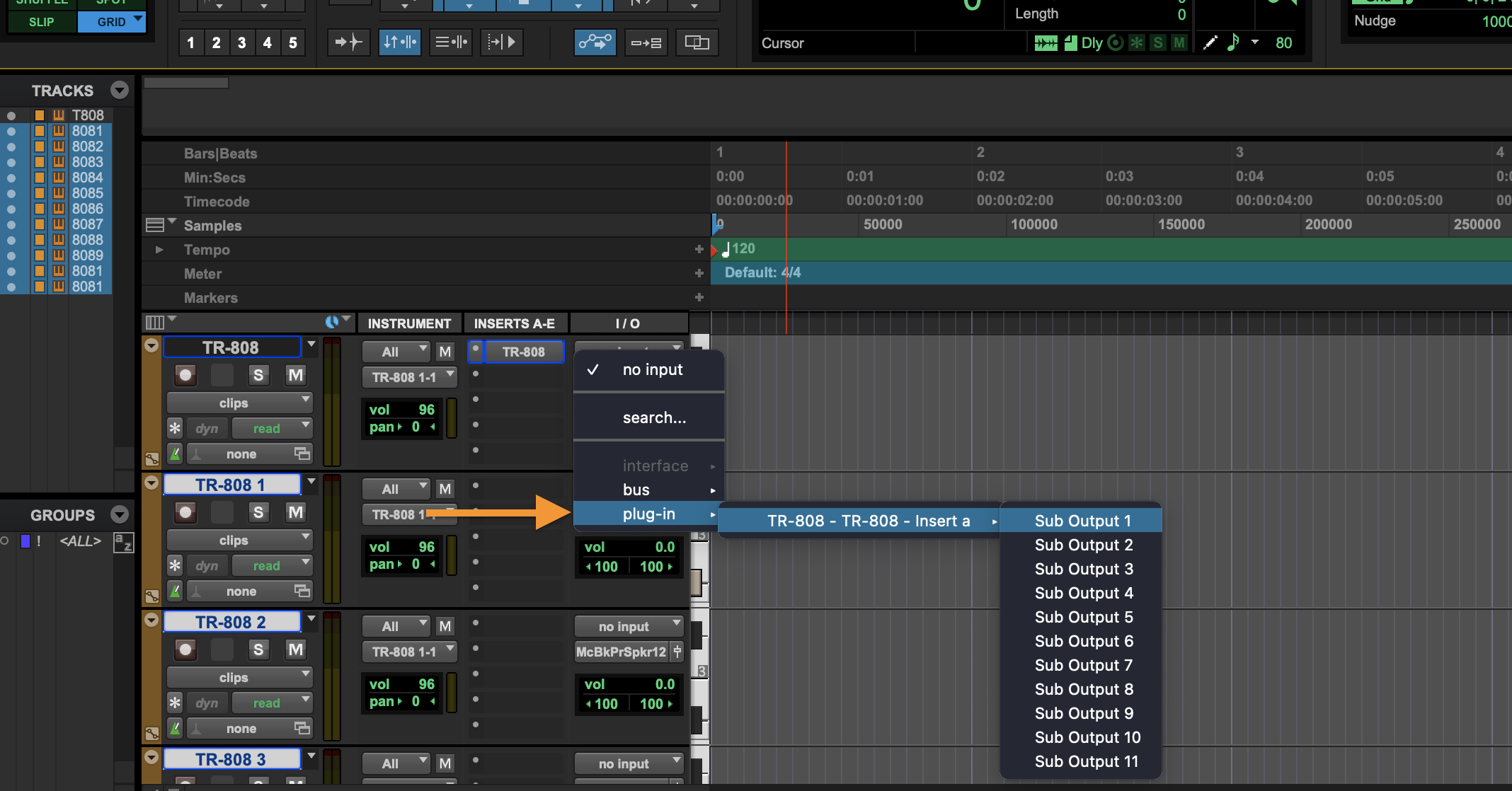
Task: Solo the TR-808 1 track
Action: pos(258,512)
